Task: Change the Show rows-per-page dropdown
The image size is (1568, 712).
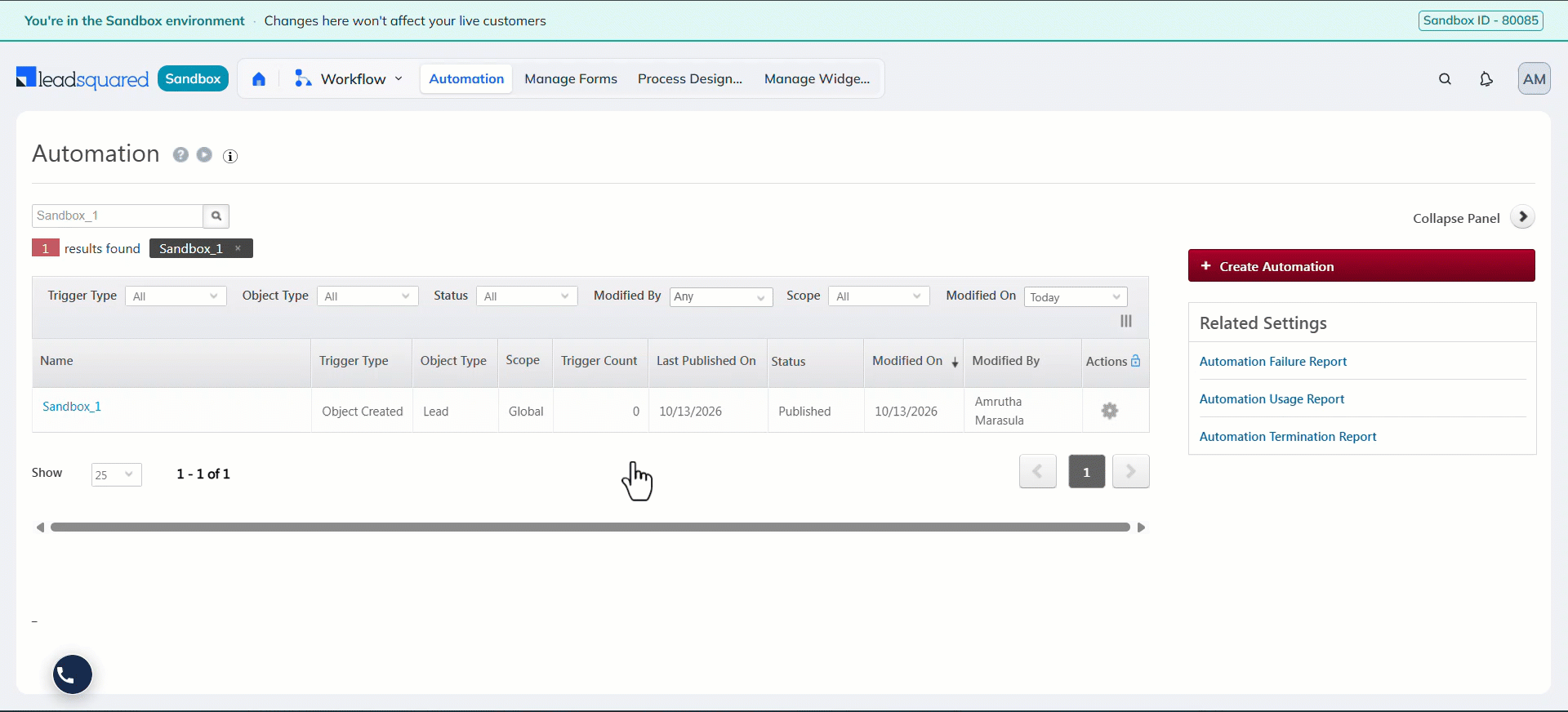Action: [x=116, y=474]
